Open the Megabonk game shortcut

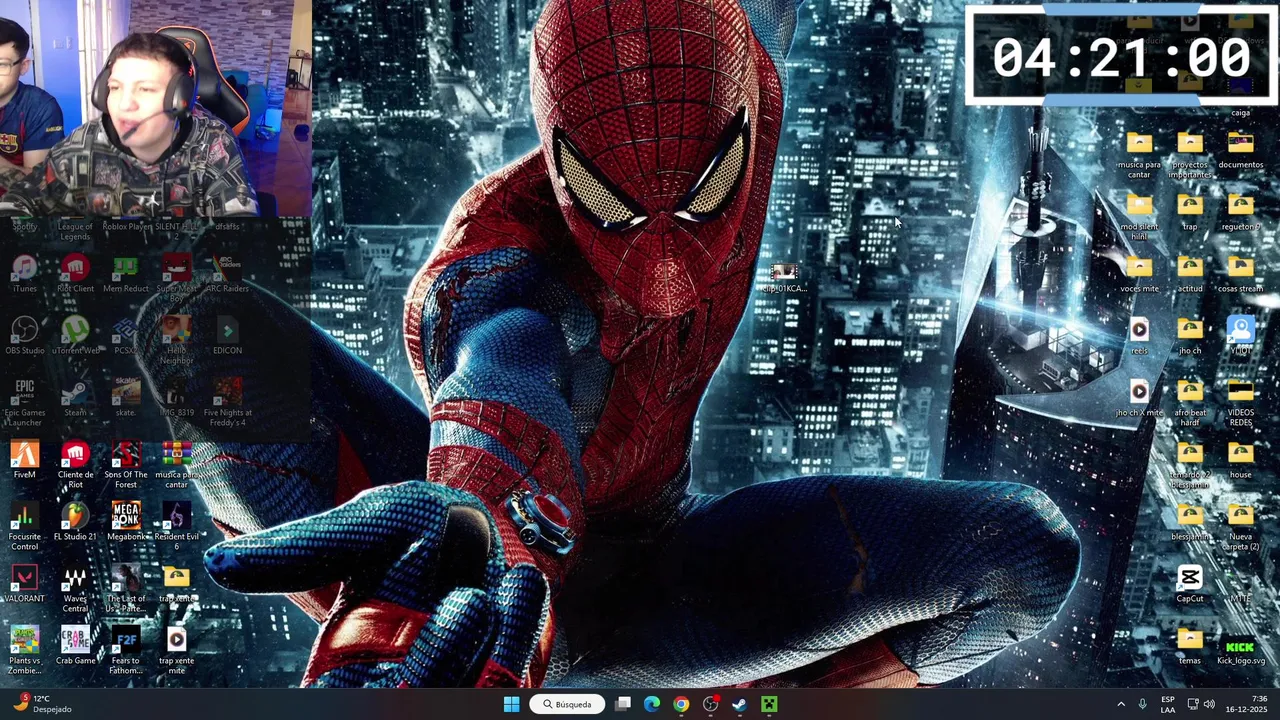[125, 522]
